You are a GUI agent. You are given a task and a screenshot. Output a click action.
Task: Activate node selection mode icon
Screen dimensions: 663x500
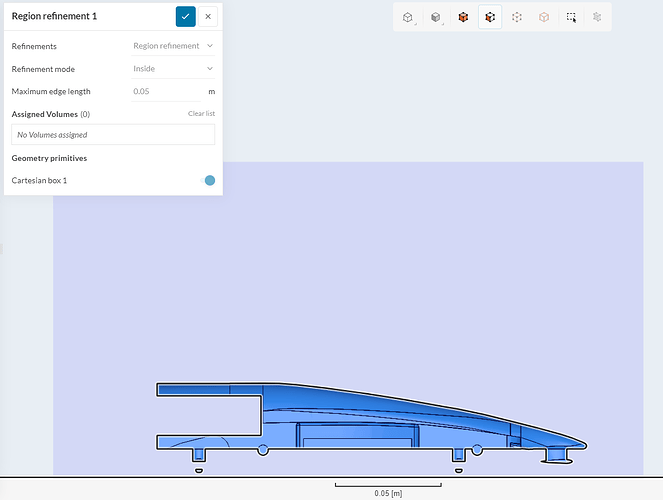(x=544, y=17)
